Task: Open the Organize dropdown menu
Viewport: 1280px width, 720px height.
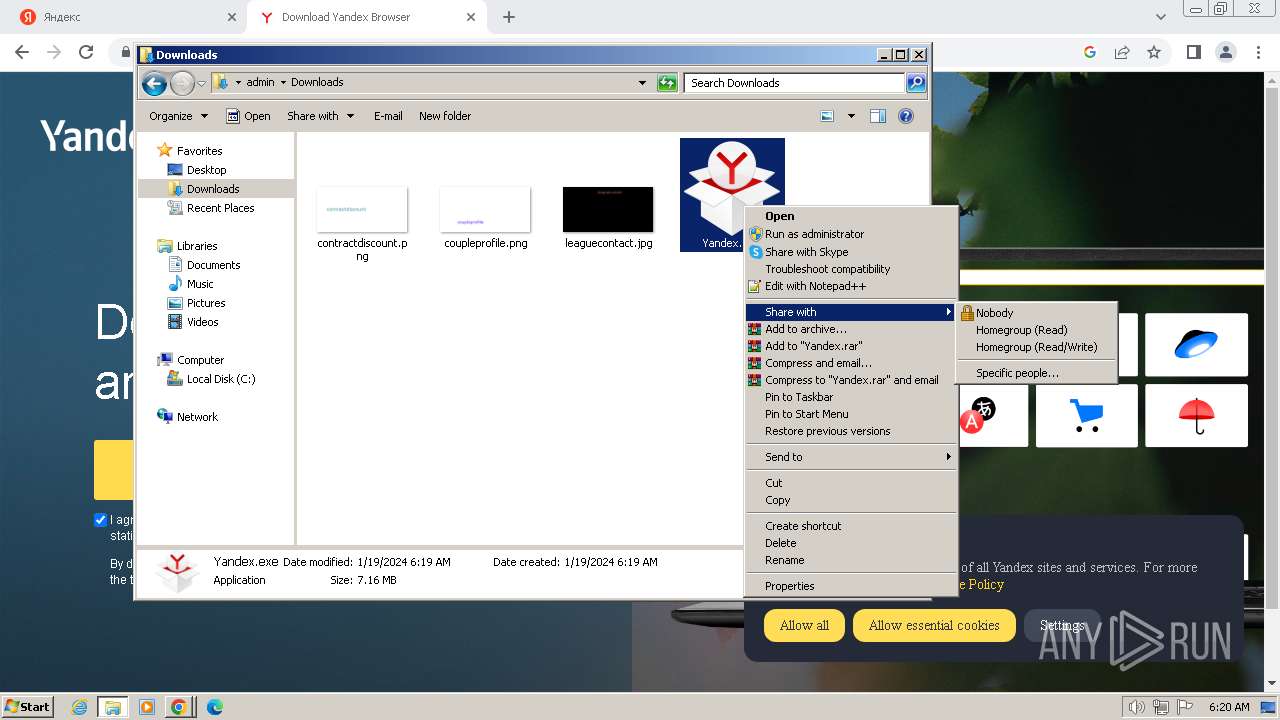Action: [x=178, y=116]
